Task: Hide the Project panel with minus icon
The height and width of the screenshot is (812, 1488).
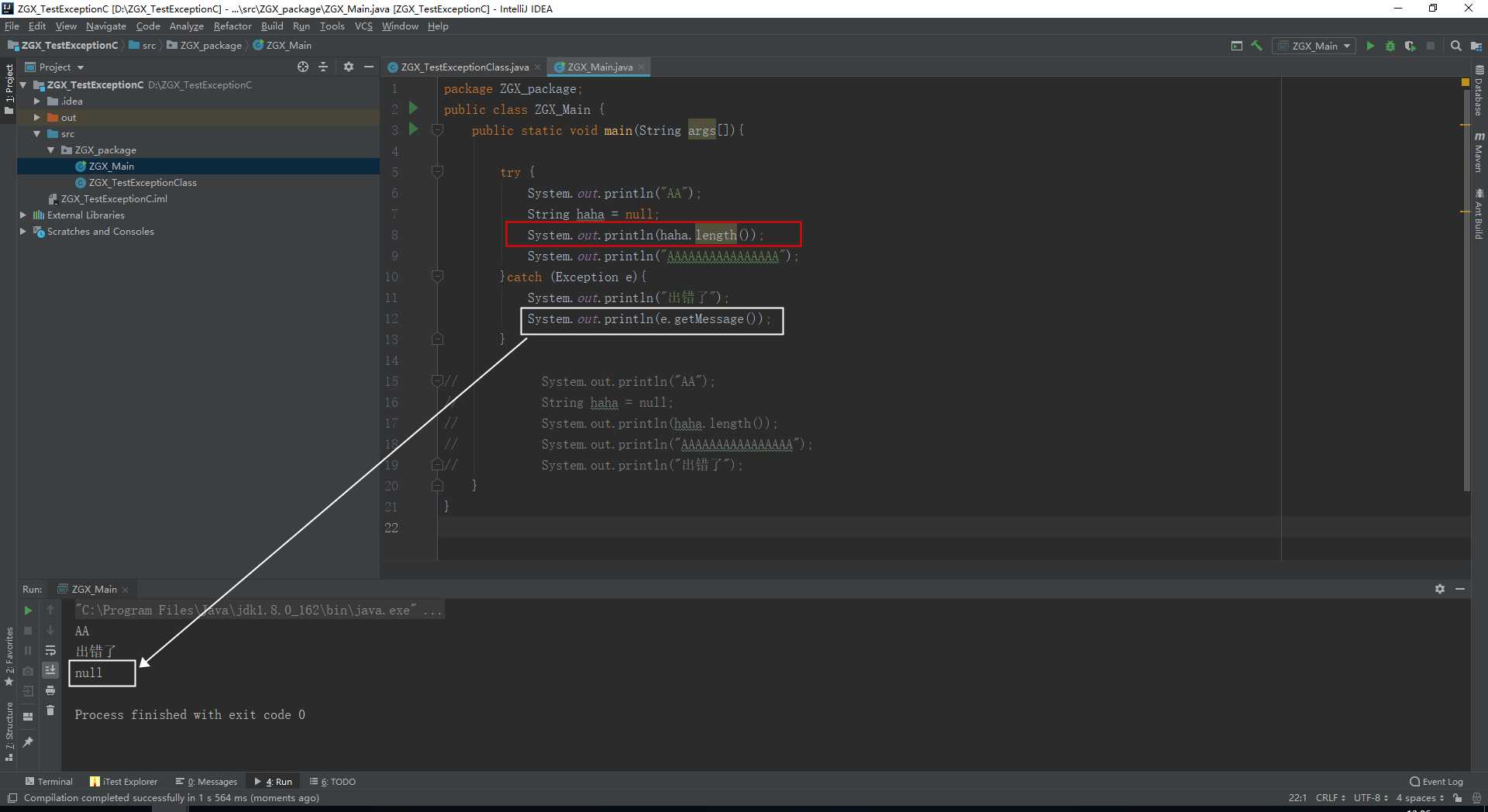Action: pos(369,67)
